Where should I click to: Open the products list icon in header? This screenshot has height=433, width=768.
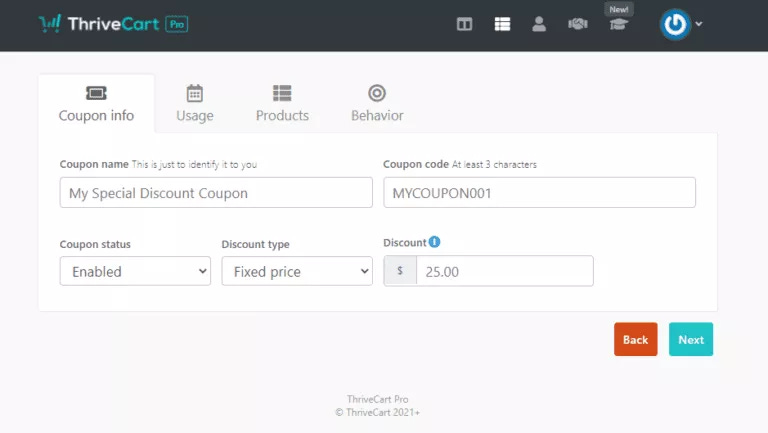(502, 24)
